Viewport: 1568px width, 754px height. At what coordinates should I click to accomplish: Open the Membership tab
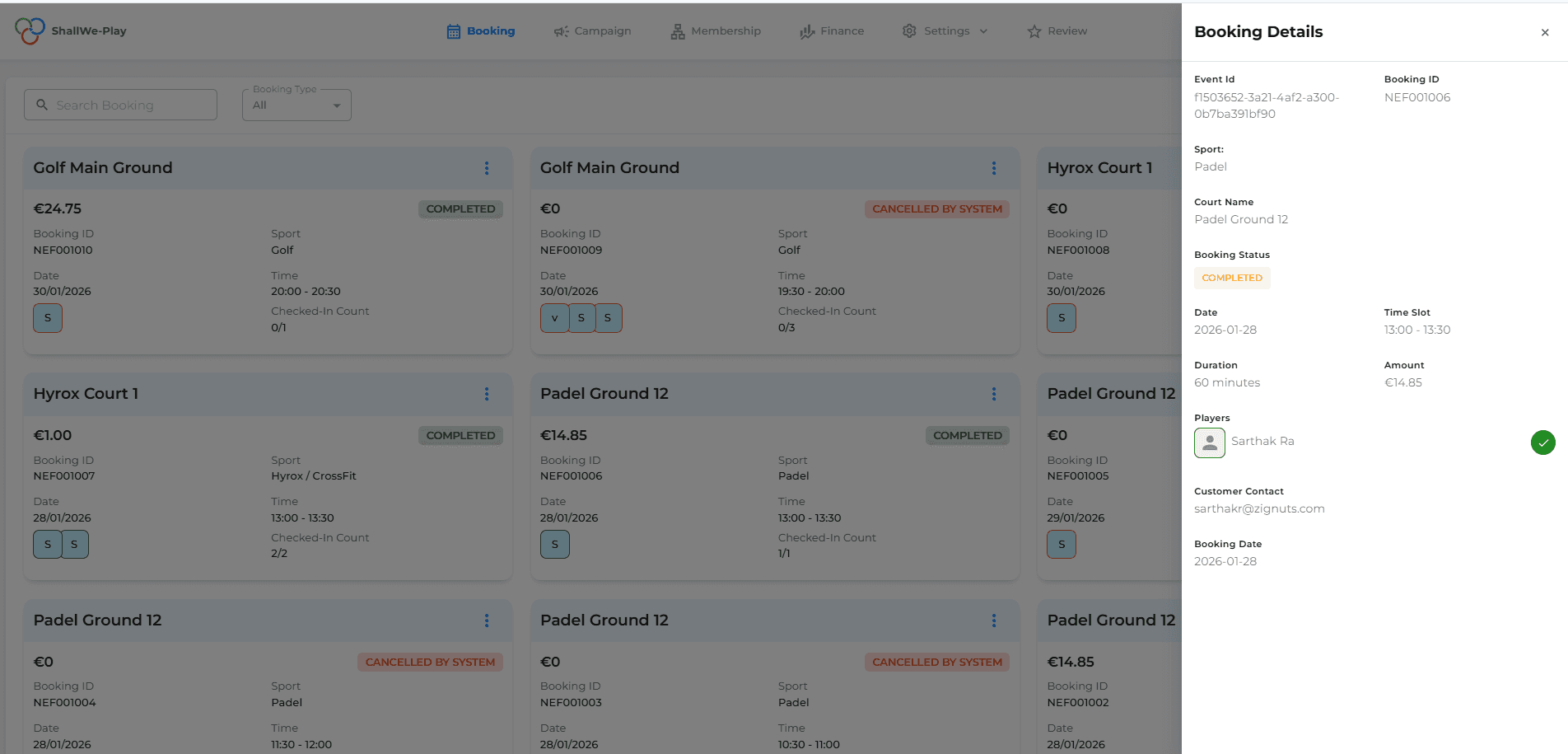click(x=716, y=31)
